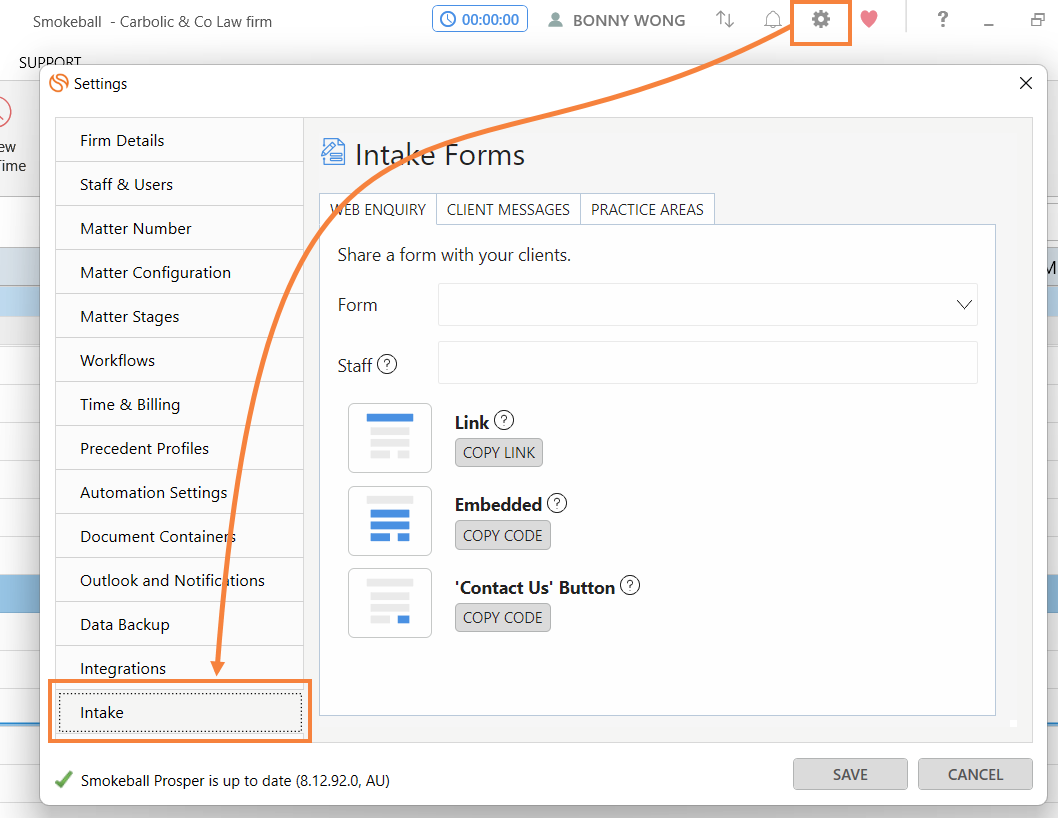
Task: Click the SAVE button
Action: [850, 774]
